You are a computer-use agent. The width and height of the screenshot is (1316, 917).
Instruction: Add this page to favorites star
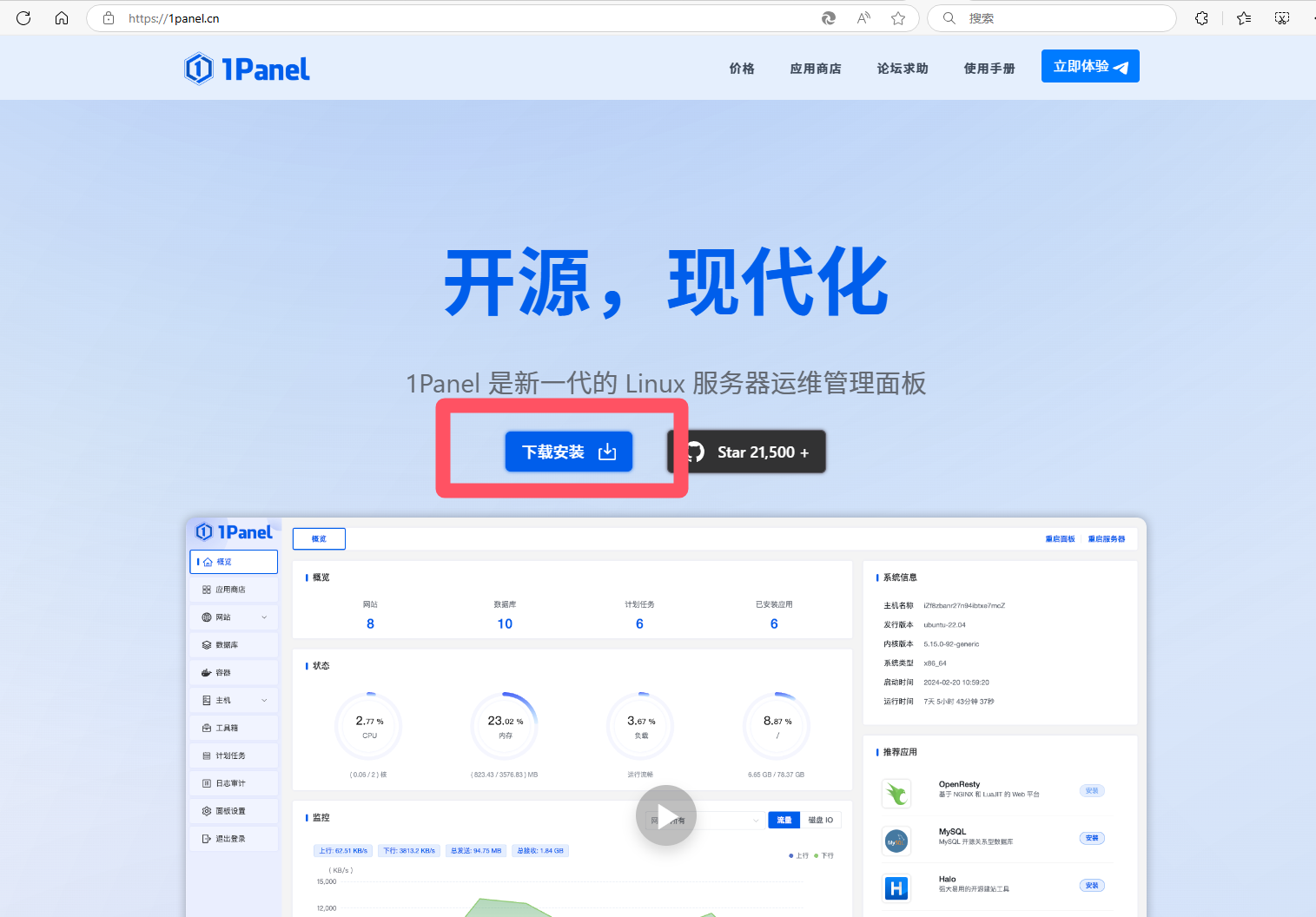point(898,18)
